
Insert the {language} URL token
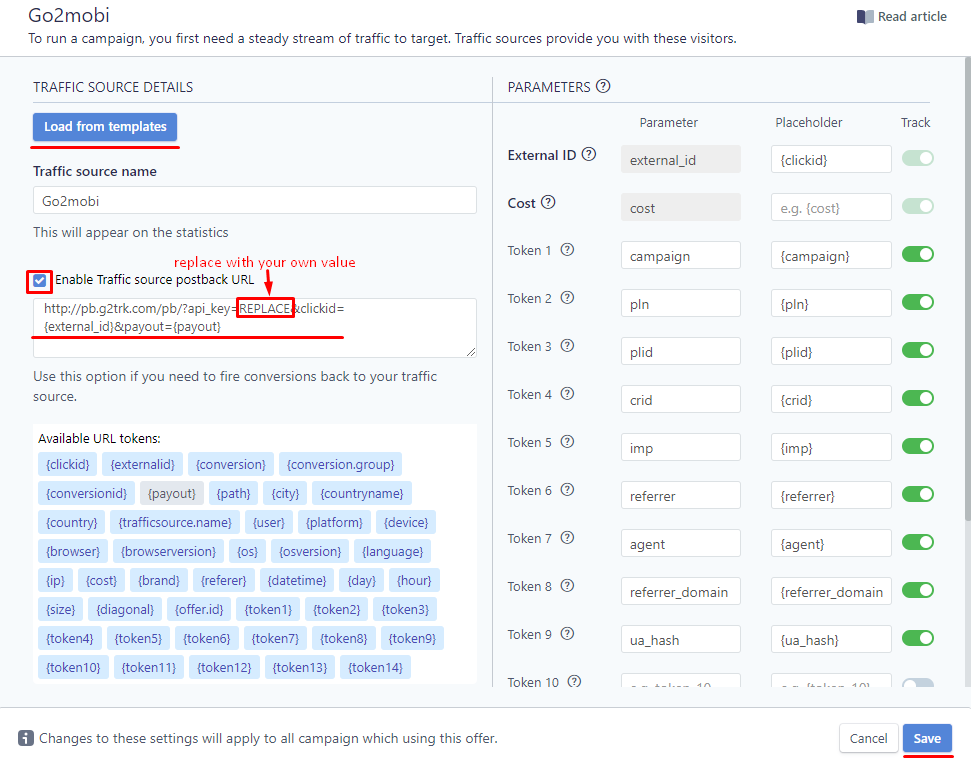point(393,551)
